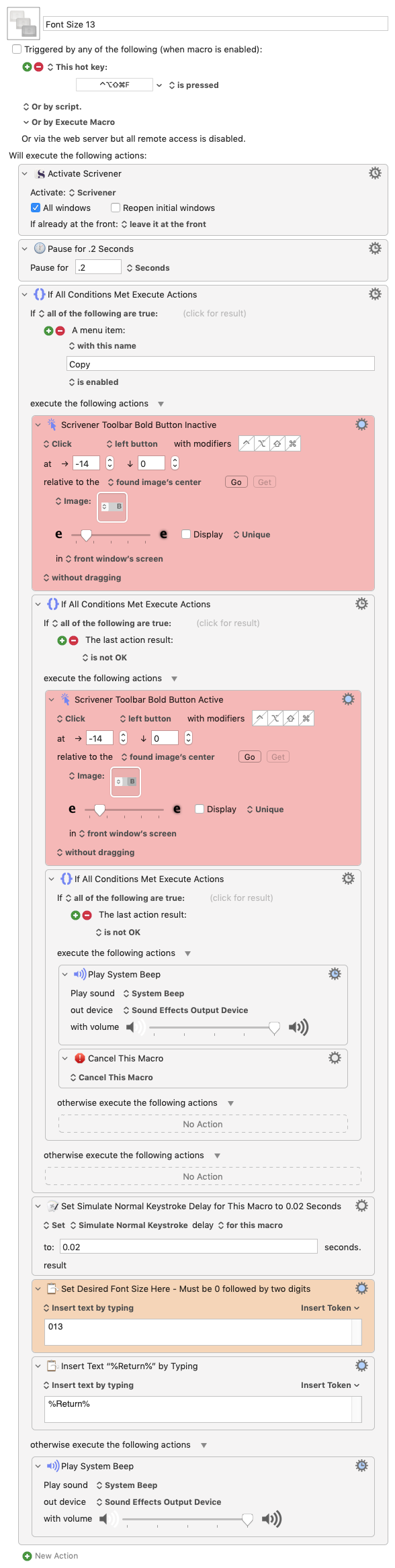Screen dimensions: 395x1568
Task: Select the 'Or by script.' trigger option
Action: [x=52, y=107]
